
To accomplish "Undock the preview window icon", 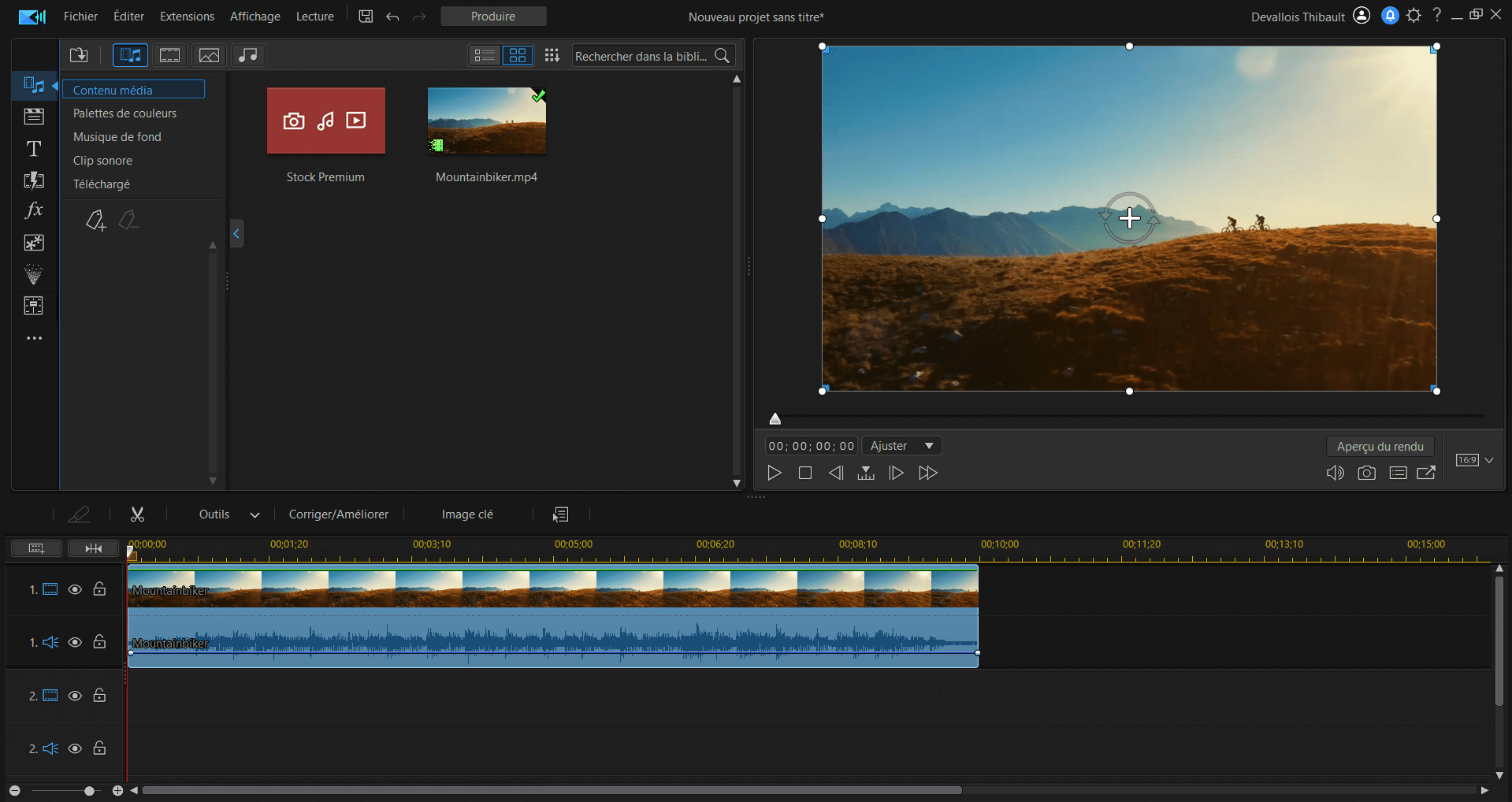I will click(x=1426, y=473).
